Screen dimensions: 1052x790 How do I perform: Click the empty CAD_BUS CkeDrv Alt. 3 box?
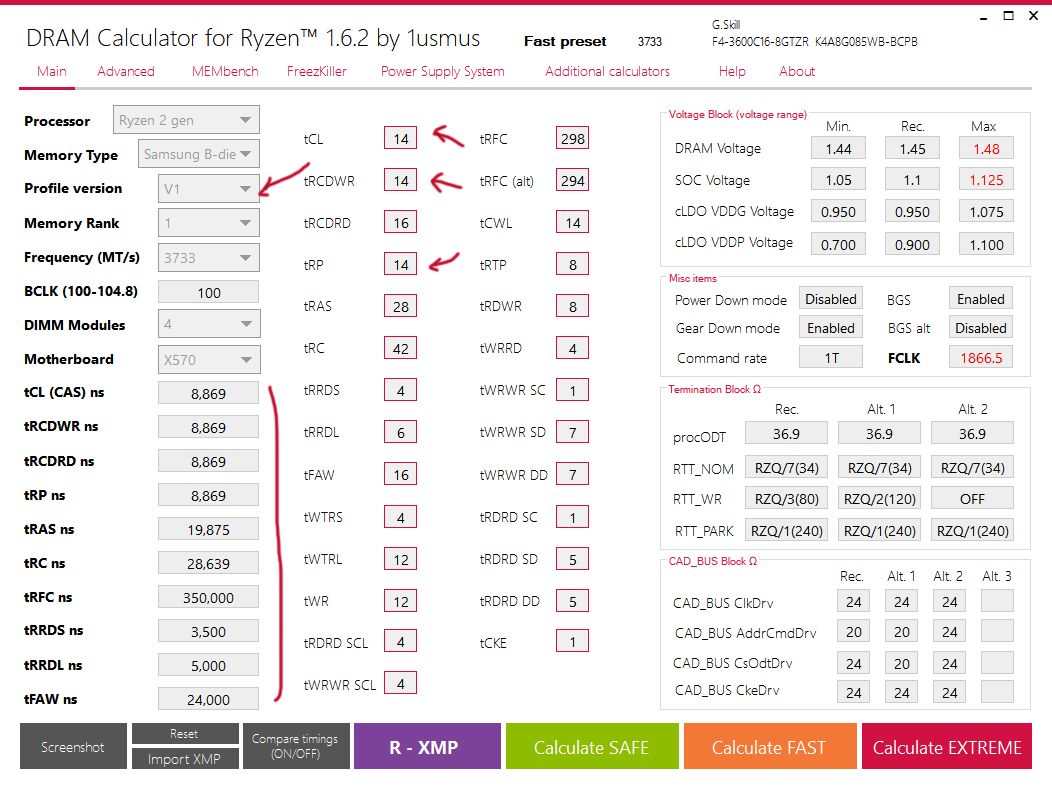pos(997,691)
